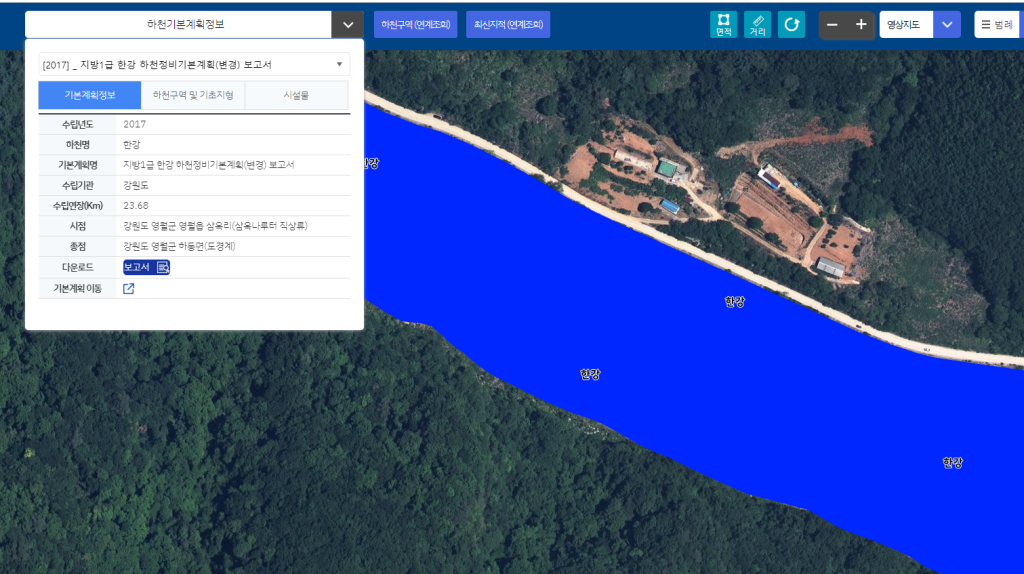Screen dimensions: 1024x574
Task: Collapse the 하천기본계획정보 panel with its chevron
Action: pyautogui.click(x=347, y=24)
